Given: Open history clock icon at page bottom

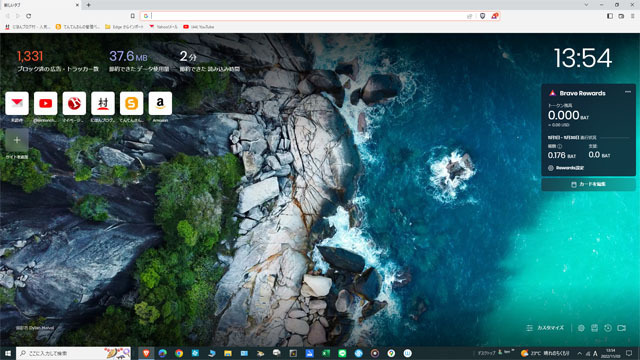Looking at the screenshot, I should [x=608, y=328].
